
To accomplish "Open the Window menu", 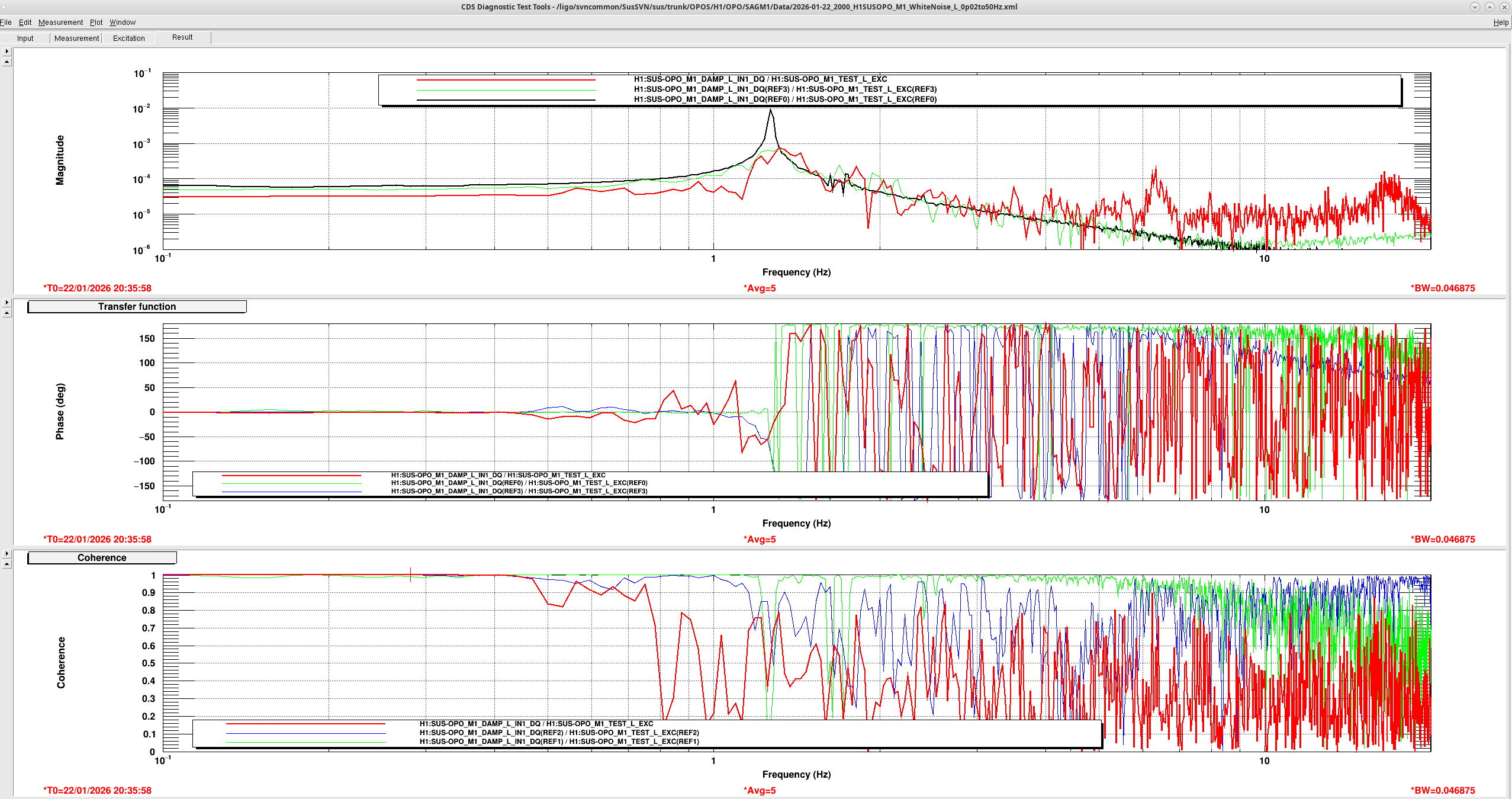I will [x=123, y=23].
